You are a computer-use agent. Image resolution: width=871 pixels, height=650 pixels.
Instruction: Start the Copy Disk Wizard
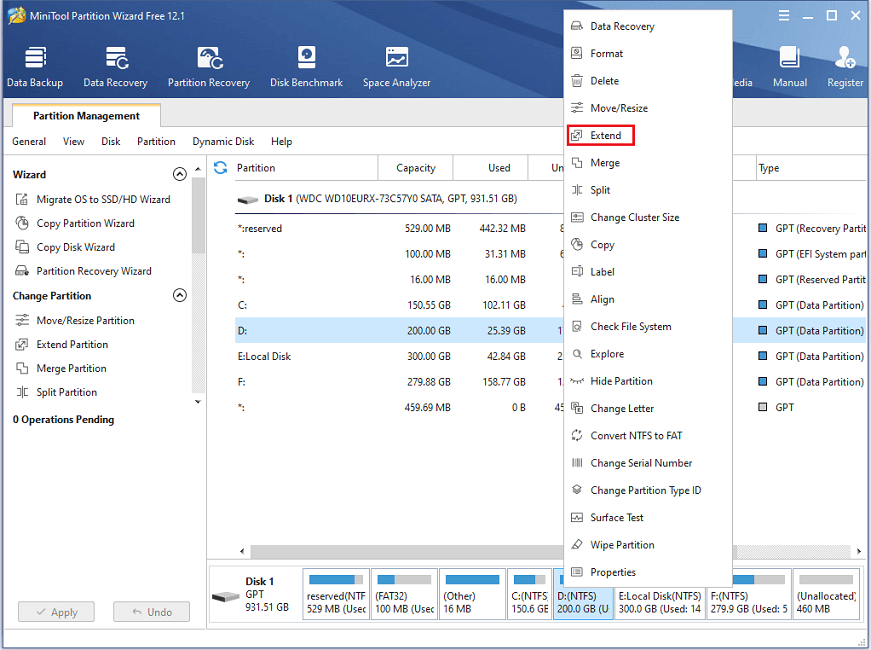pyautogui.click(x=66, y=247)
